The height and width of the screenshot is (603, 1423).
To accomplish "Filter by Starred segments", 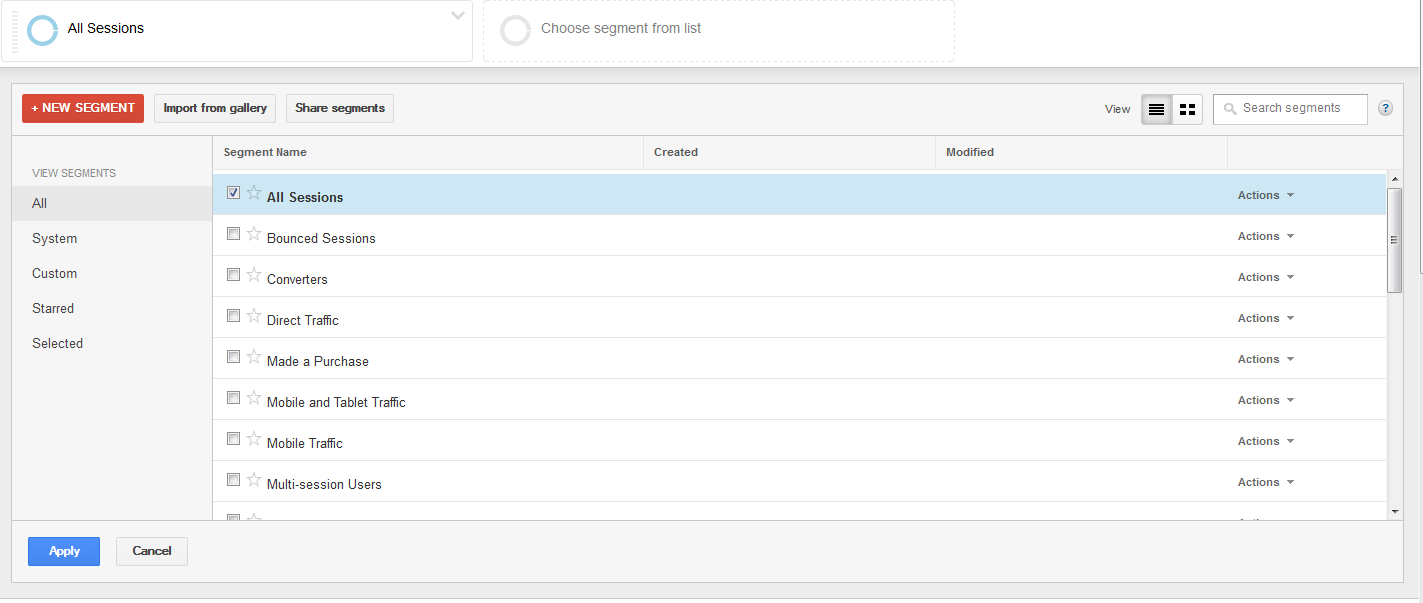I will point(53,309).
